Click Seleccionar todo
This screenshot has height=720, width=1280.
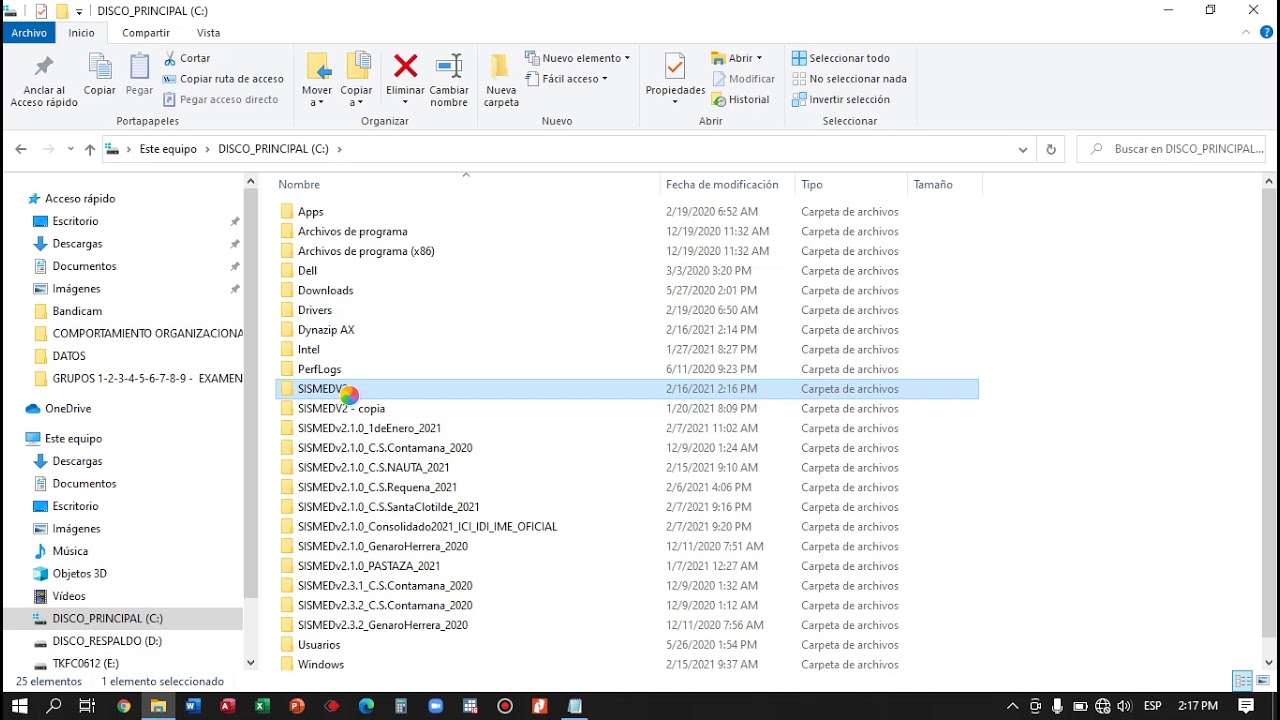pyautogui.click(x=841, y=58)
